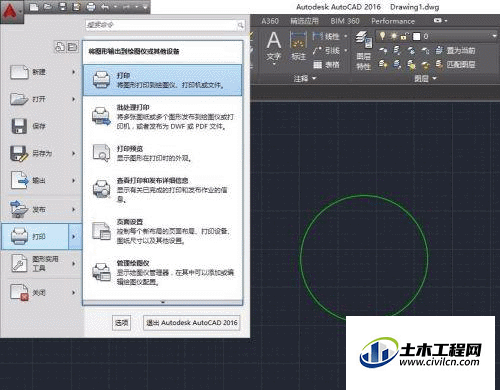Open customize quick access toolbar dropdown
The width and height of the screenshot is (500, 390).
(145, 7)
